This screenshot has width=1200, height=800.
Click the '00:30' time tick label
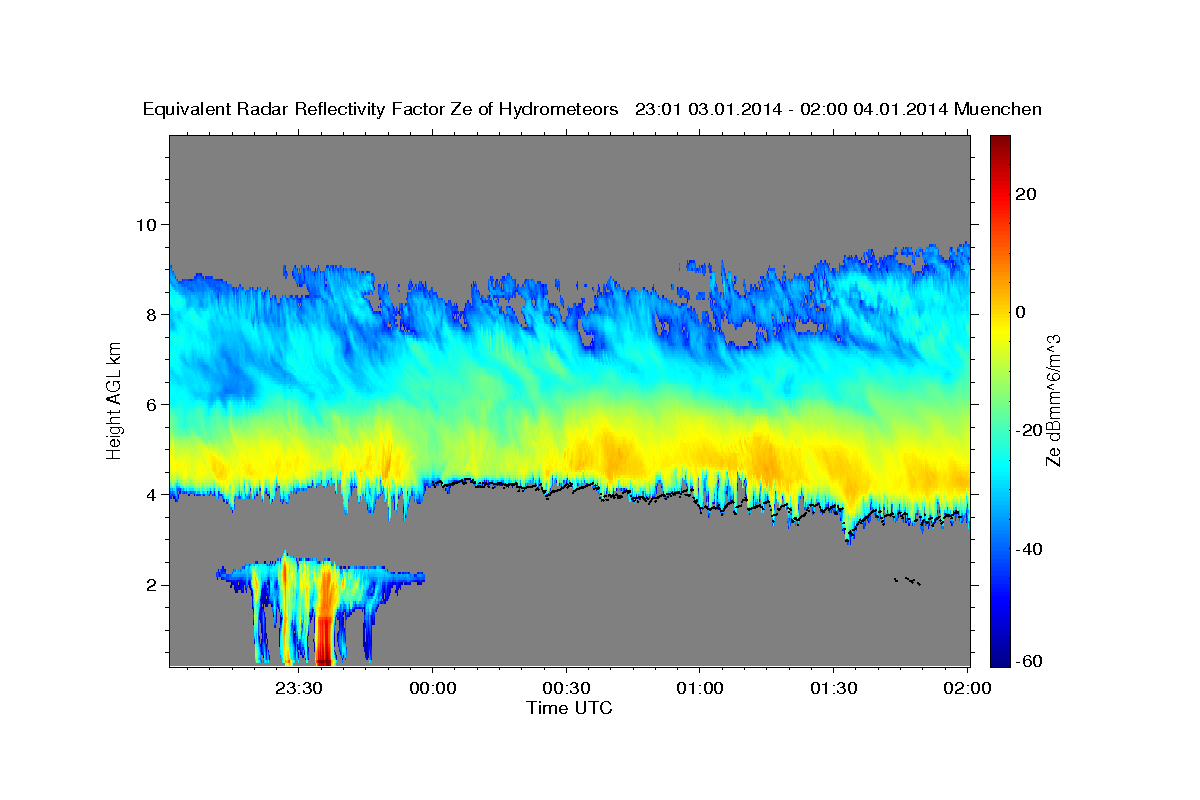click(x=567, y=688)
